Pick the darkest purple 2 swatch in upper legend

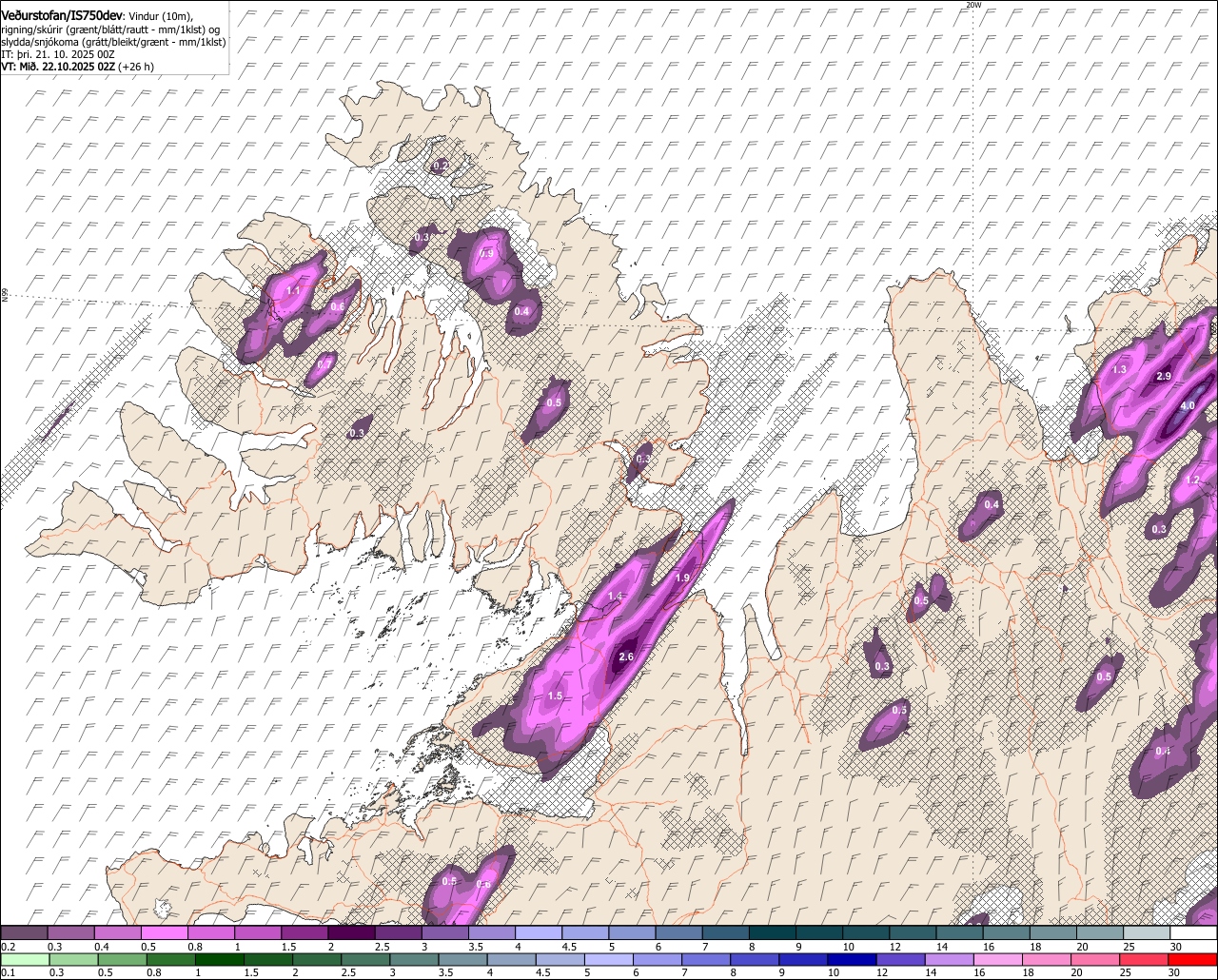tap(351, 933)
